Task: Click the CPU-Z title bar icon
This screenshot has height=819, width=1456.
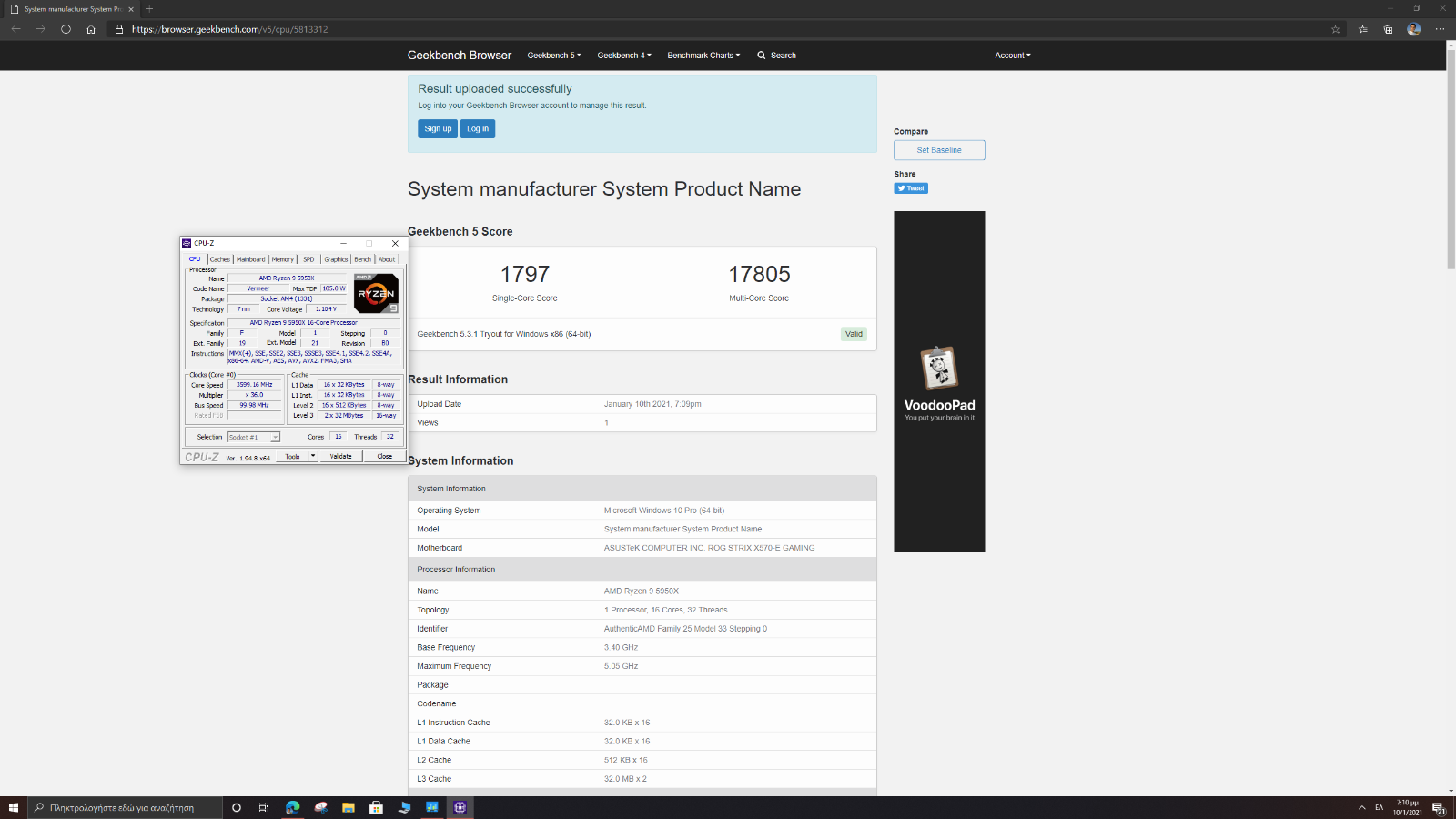Action: click(x=187, y=243)
